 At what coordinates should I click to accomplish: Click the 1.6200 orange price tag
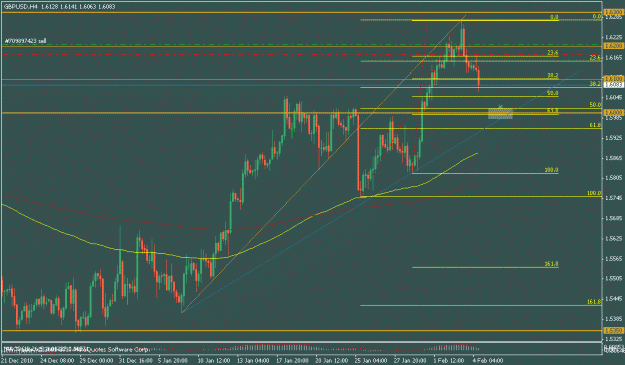[x=614, y=46]
